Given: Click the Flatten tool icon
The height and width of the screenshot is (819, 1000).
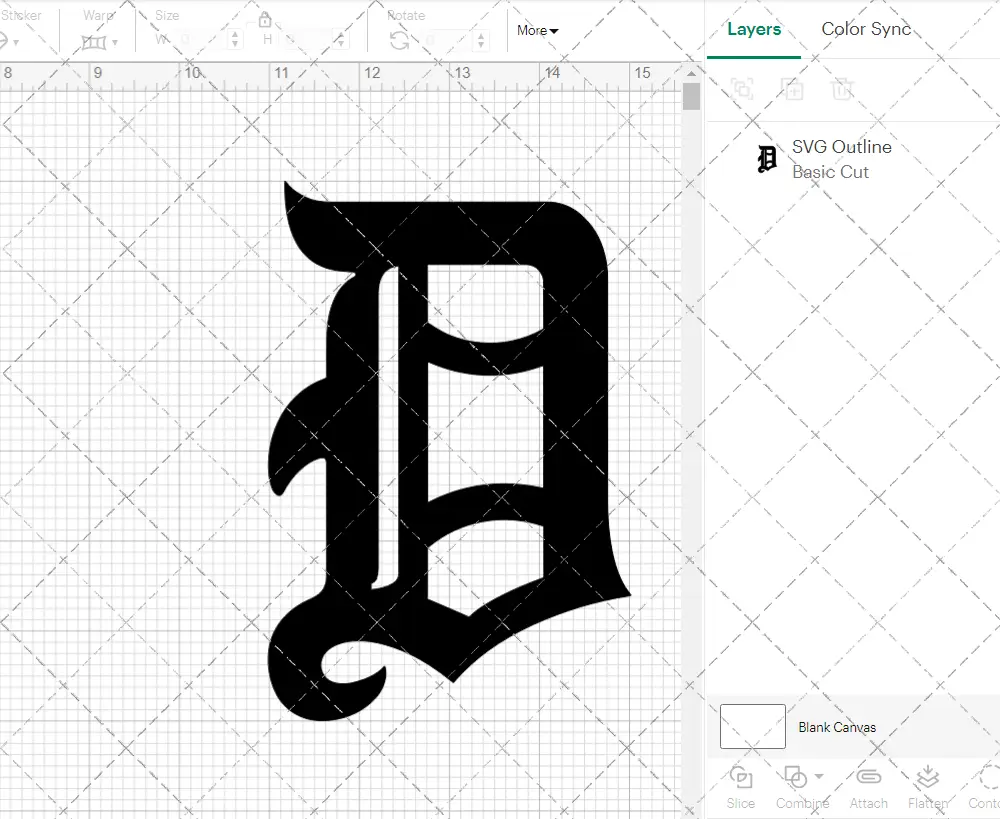Looking at the screenshot, I should tap(928, 778).
